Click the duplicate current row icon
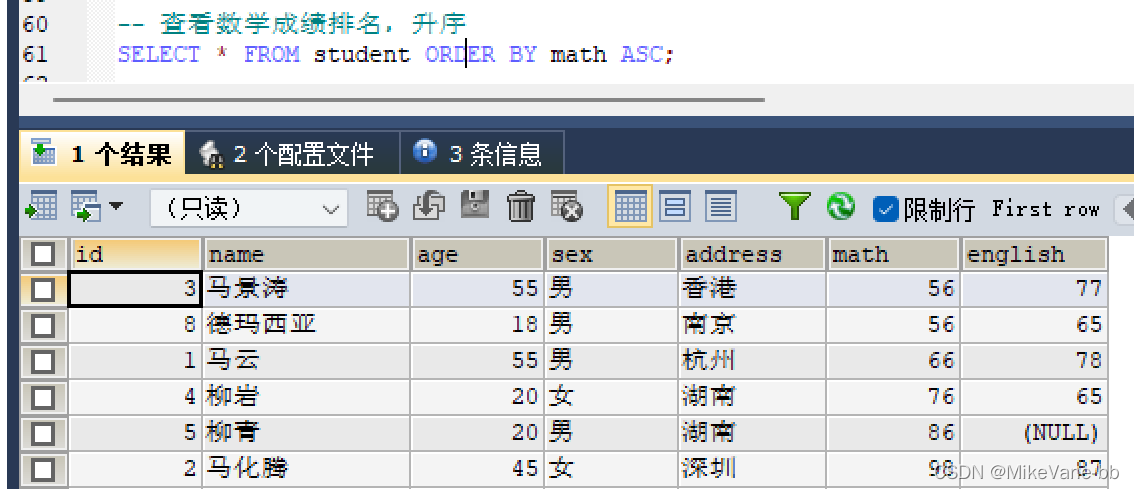This screenshot has width=1134, height=489. 429,207
